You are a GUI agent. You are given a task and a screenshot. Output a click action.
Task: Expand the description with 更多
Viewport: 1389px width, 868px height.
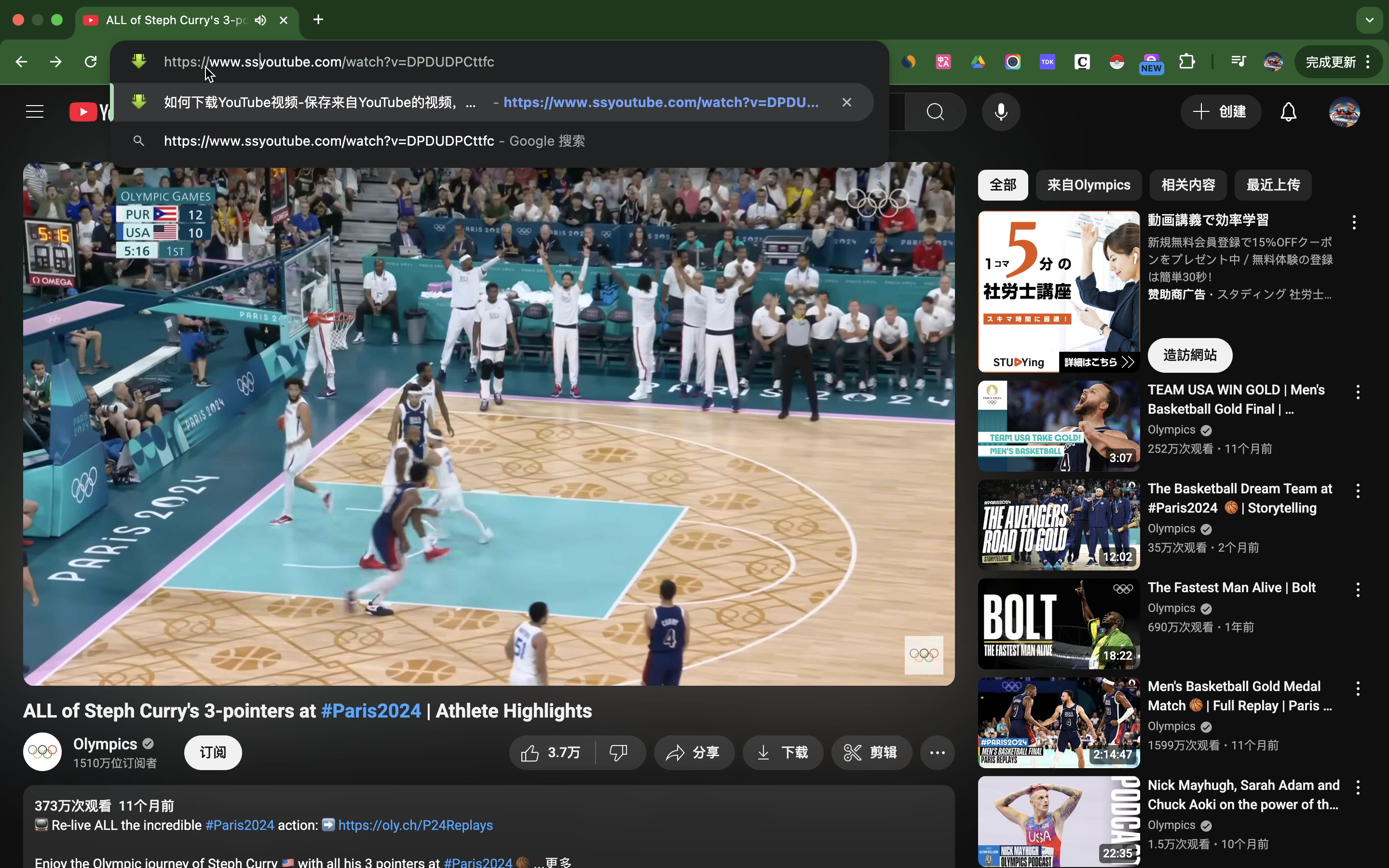pyautogui.click(x=558, y=862)
